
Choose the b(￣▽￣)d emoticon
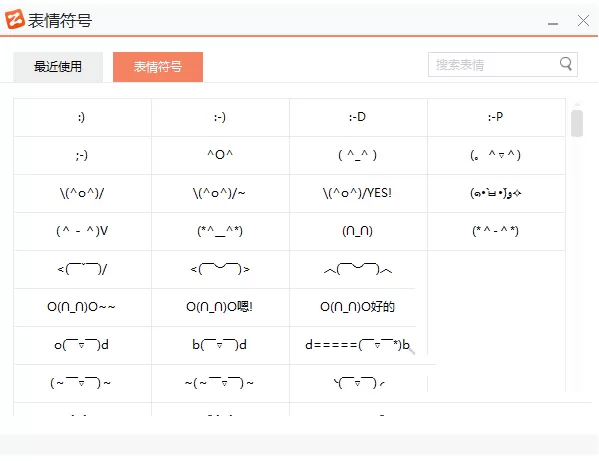click(x=220, y=345)
